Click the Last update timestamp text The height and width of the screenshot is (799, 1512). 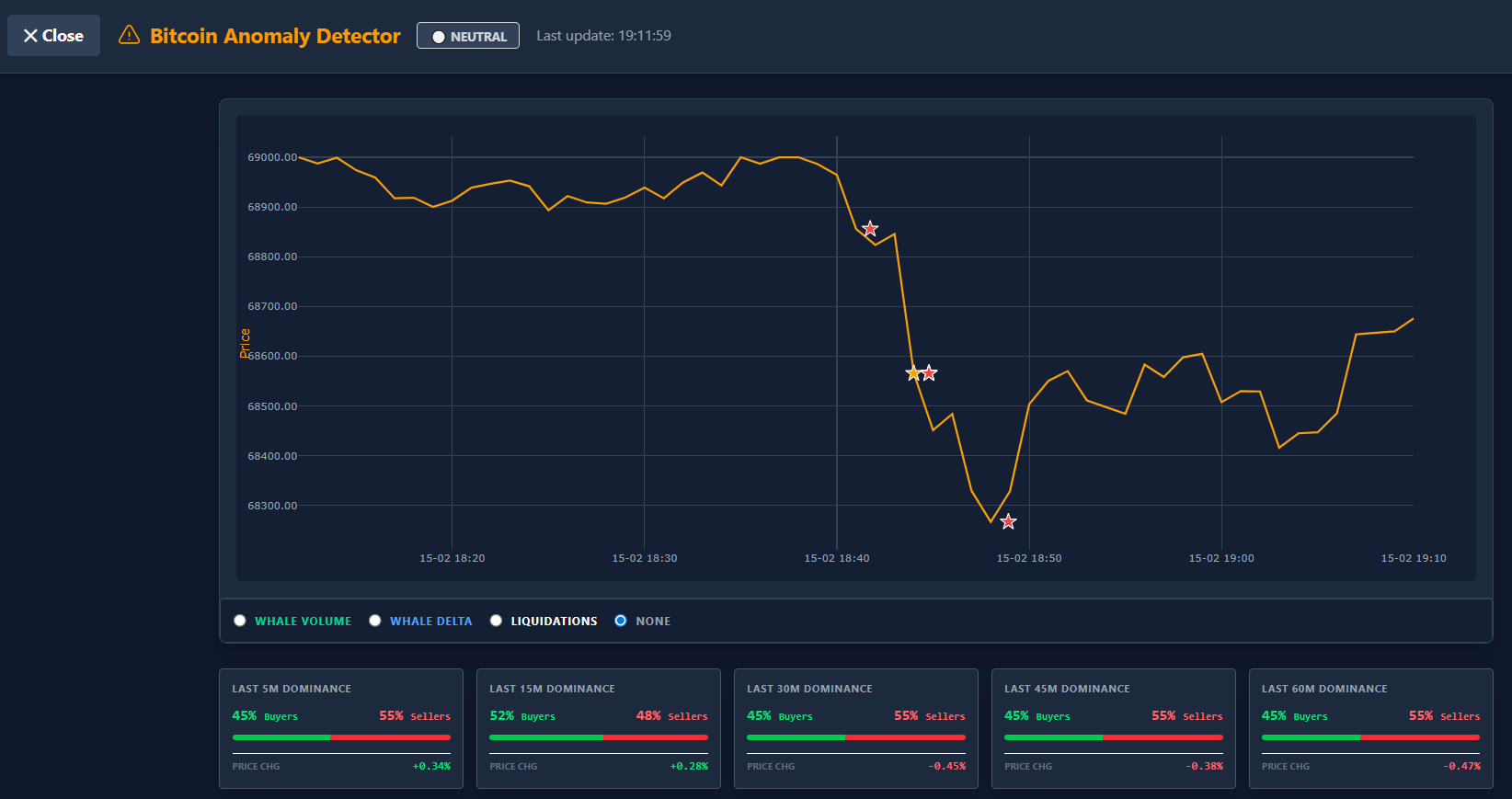(603, 36)
